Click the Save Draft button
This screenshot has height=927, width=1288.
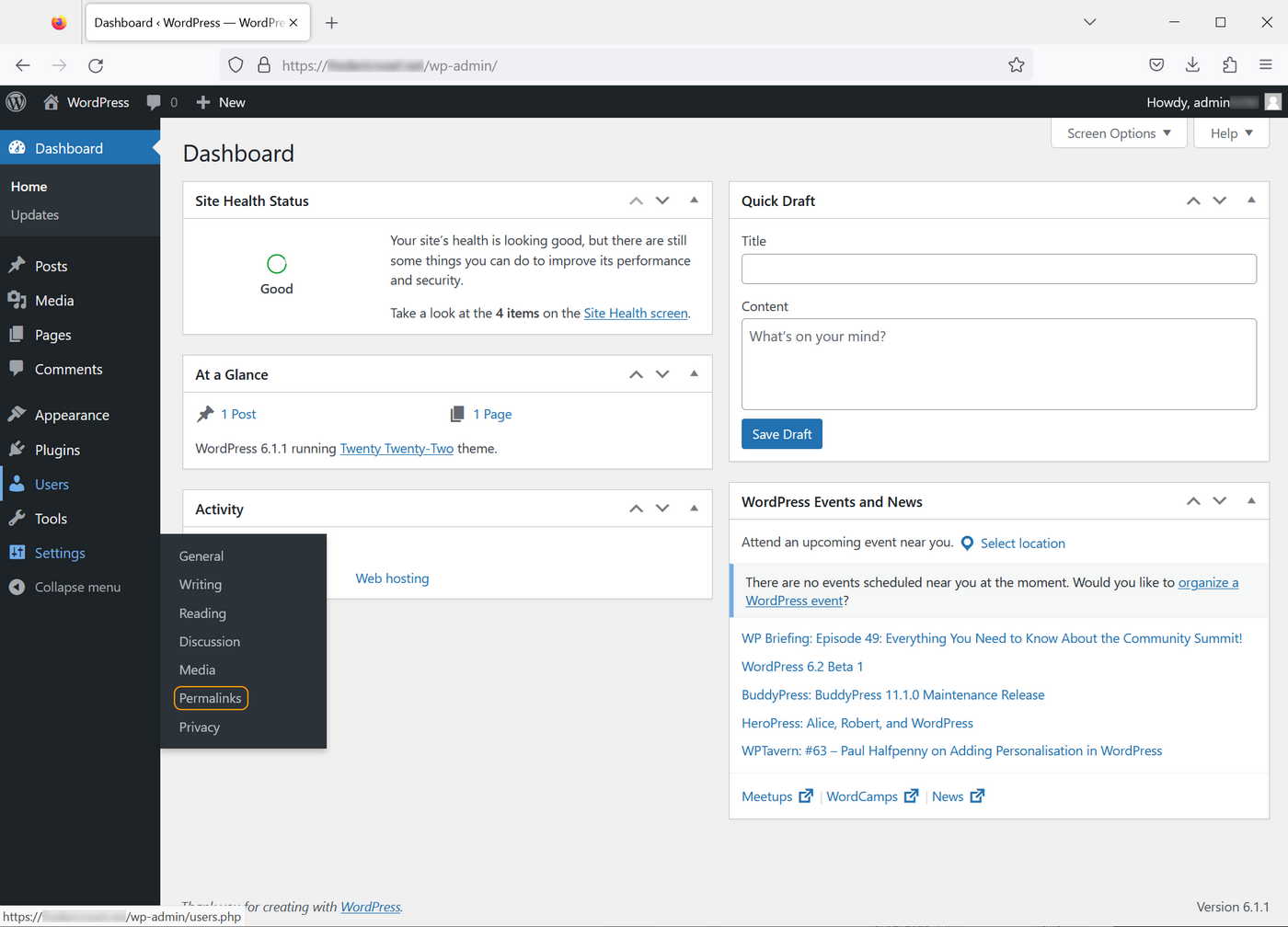pyautogui.click(x=781, y=433)
